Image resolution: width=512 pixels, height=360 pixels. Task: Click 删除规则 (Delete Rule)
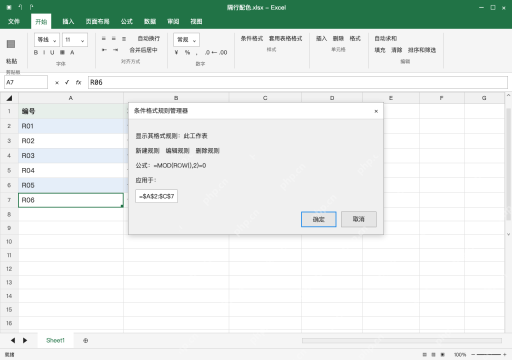[x=207, y=151]
